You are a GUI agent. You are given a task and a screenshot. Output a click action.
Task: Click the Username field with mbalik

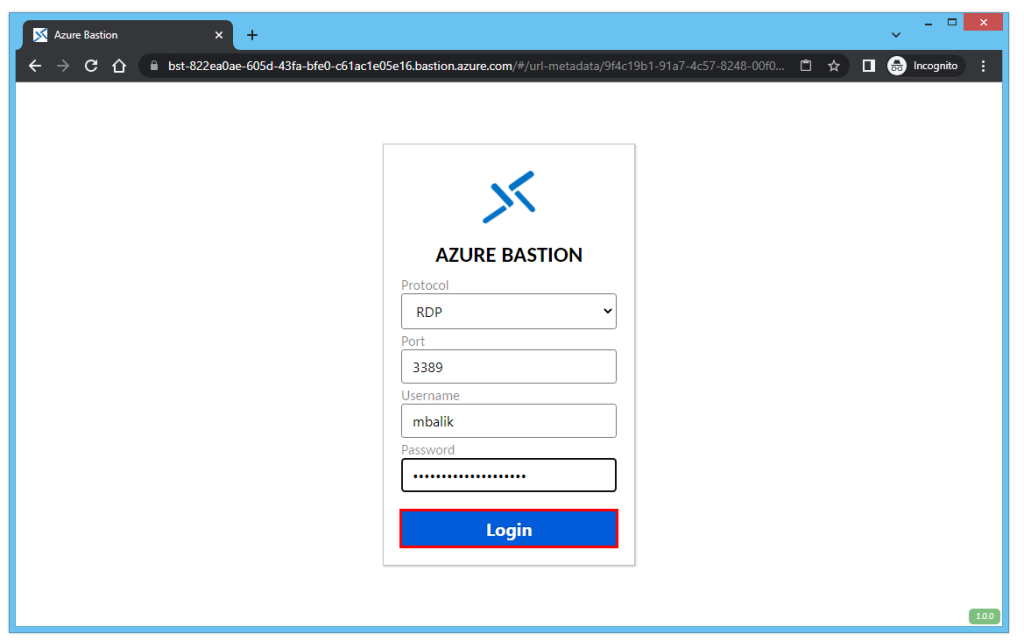point(509,421)
